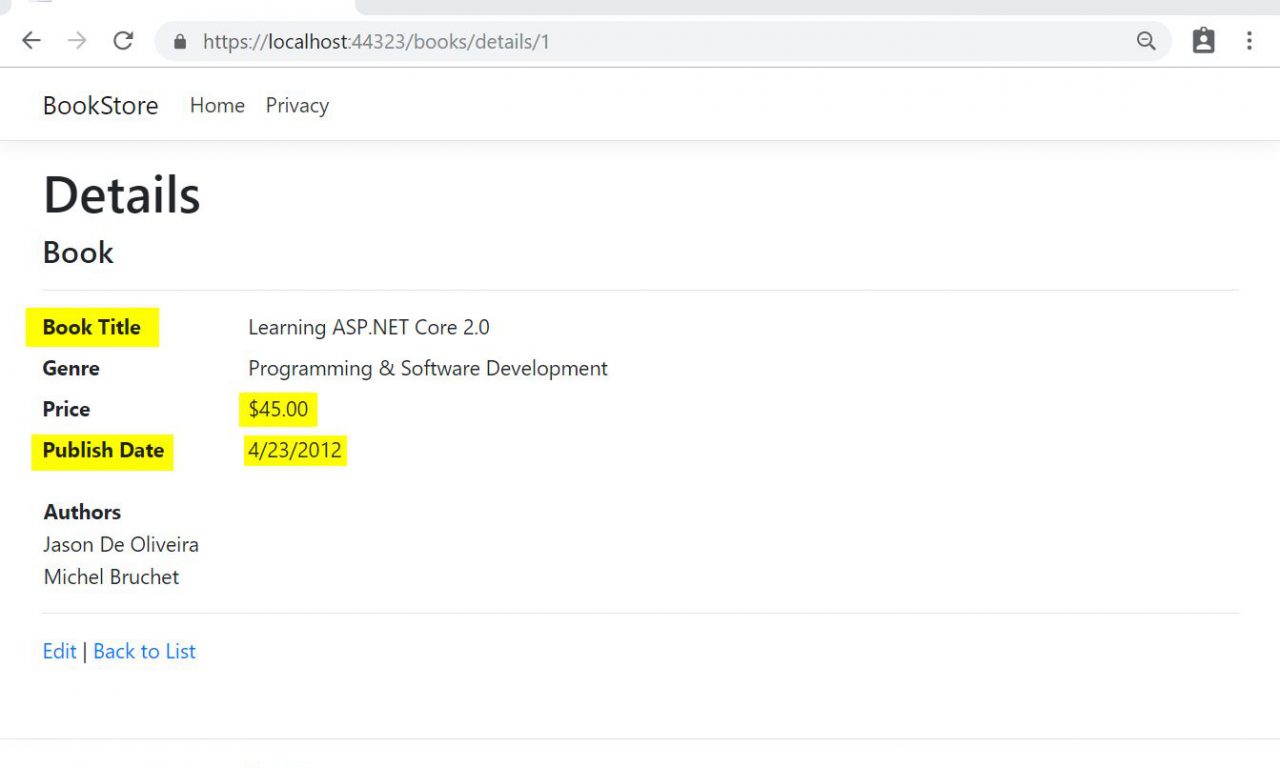Click the browser back arrow

coord(31,41)
